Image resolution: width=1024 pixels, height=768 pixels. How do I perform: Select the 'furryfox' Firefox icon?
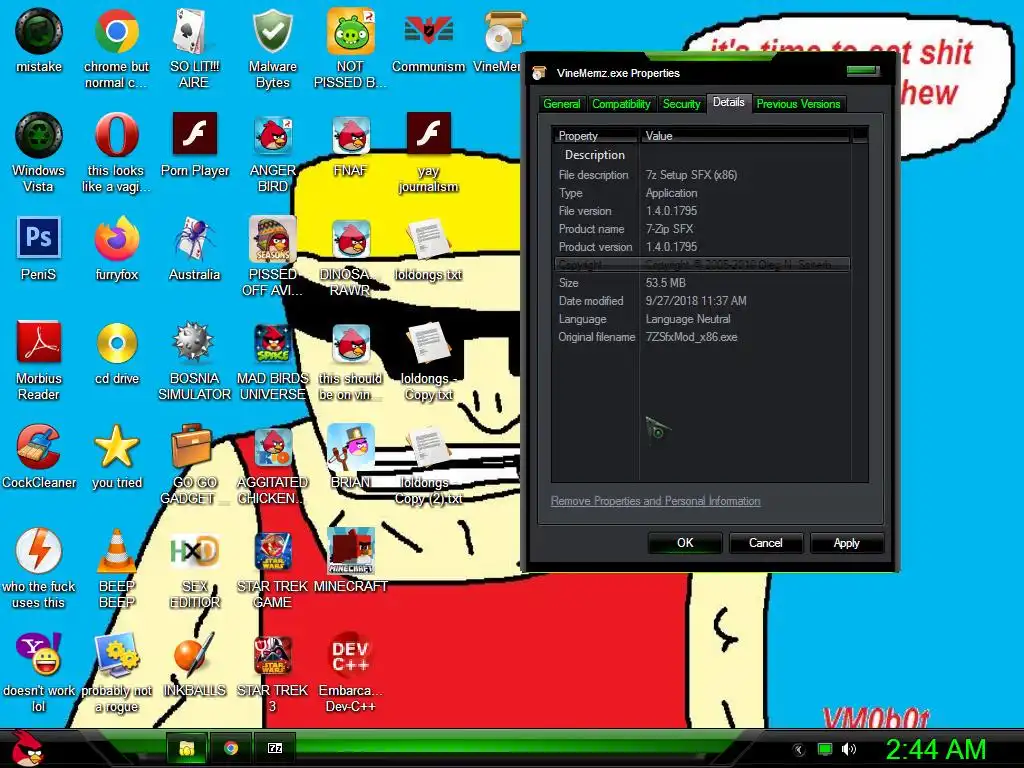[116, 249]
